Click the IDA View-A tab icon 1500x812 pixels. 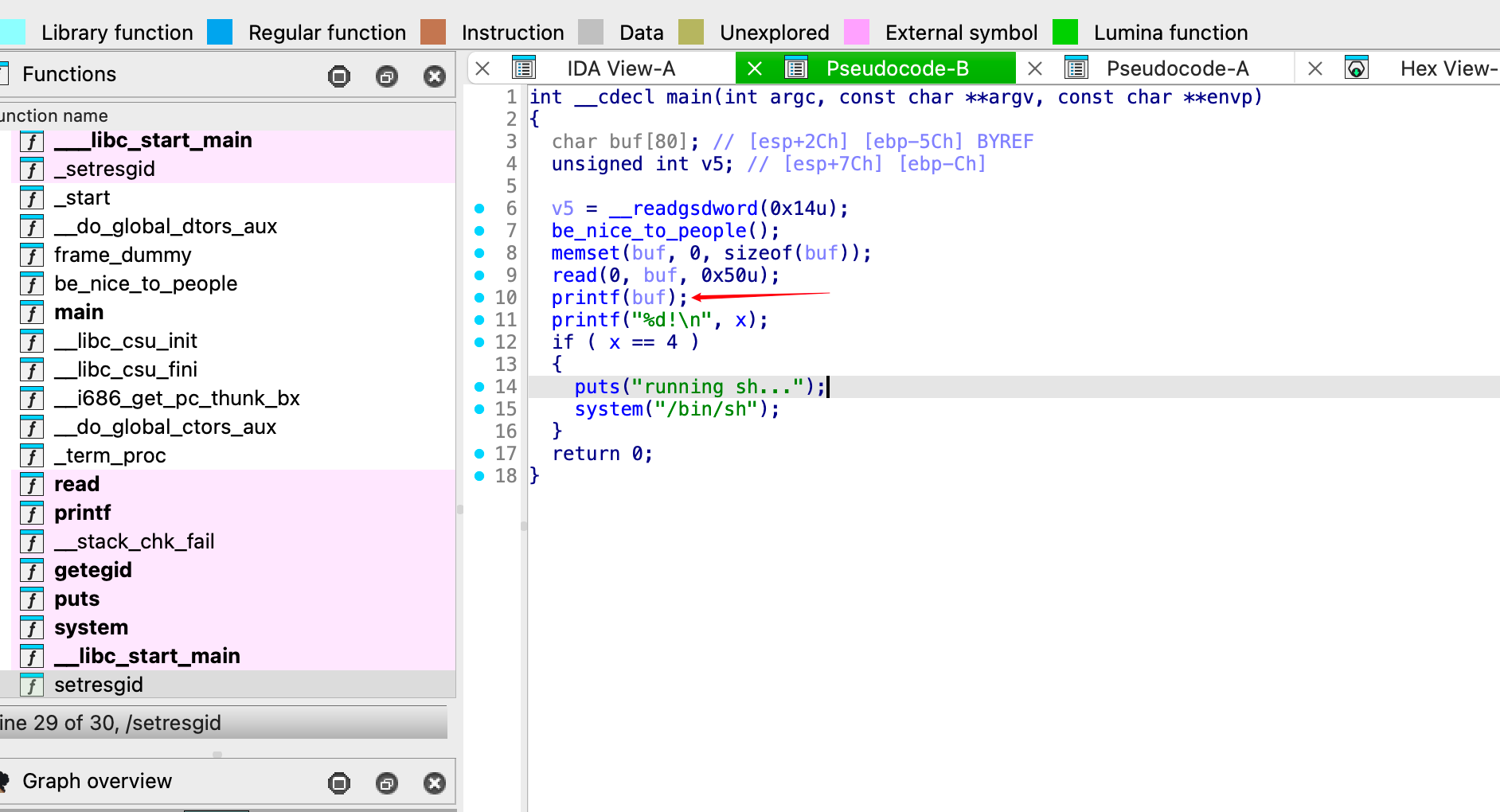pyautogui.click(x=524, y=68)
